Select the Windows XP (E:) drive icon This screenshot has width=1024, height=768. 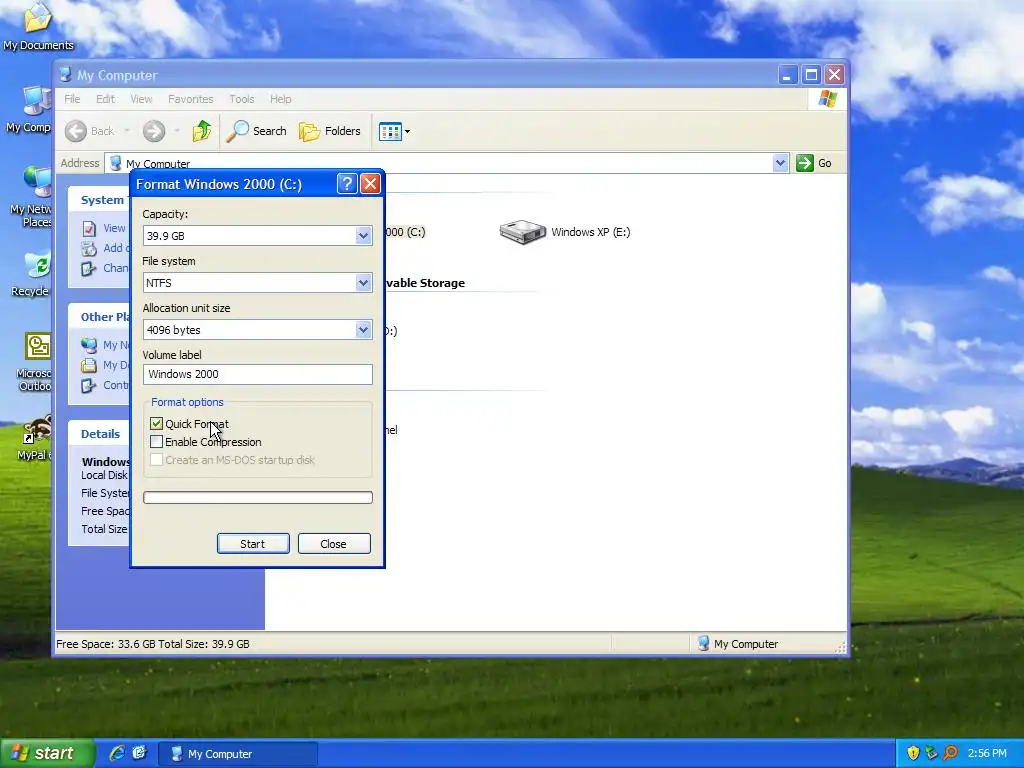(x=522, y=232)
